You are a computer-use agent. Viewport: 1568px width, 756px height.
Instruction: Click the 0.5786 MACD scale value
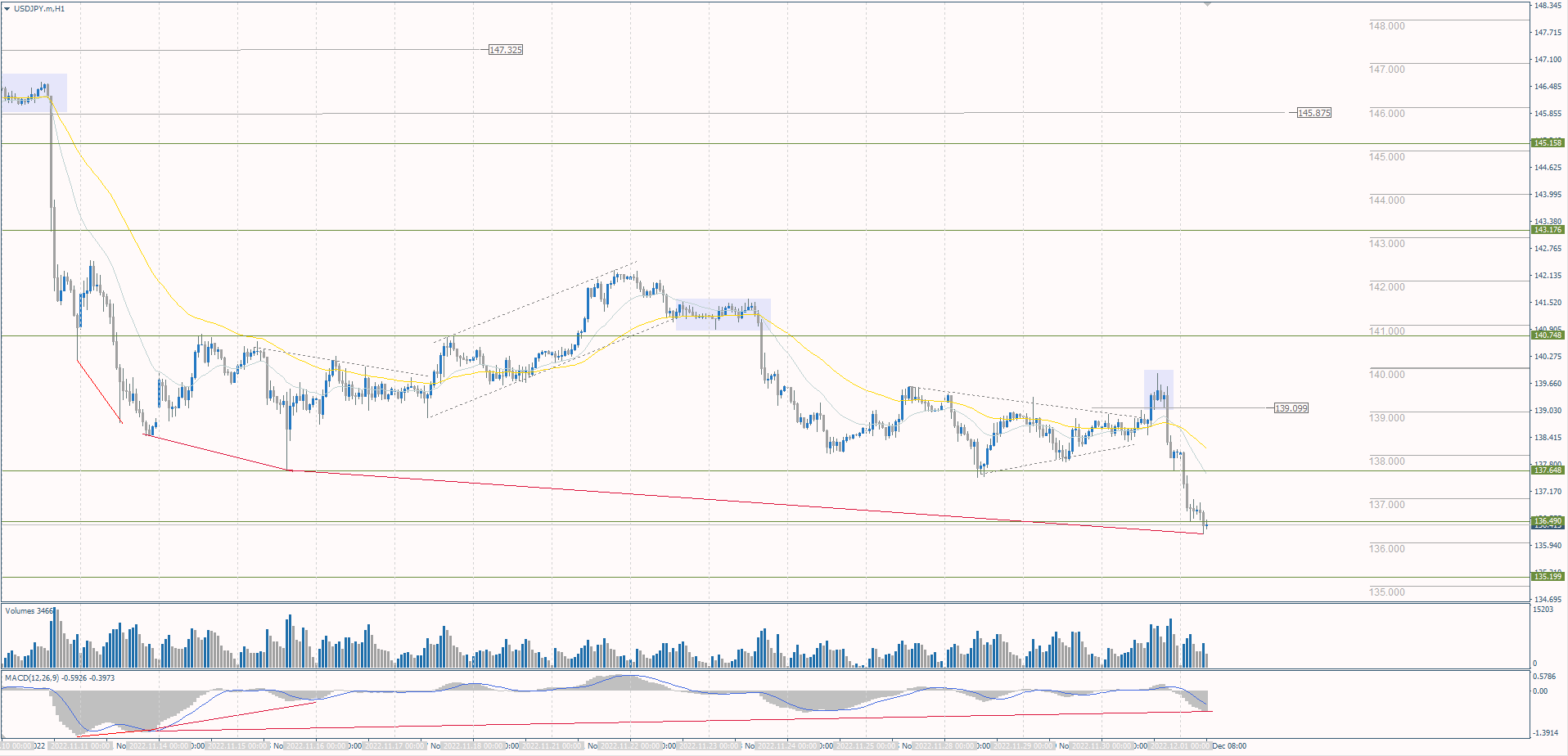tap(1544, 677)
